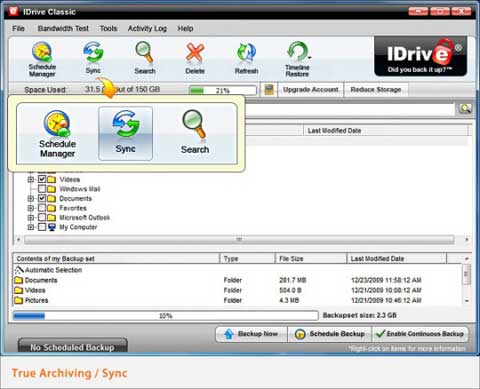Open the Bandwidth Test menu
This screenshot has width=480, height=389.
click(x=63, y=28)
